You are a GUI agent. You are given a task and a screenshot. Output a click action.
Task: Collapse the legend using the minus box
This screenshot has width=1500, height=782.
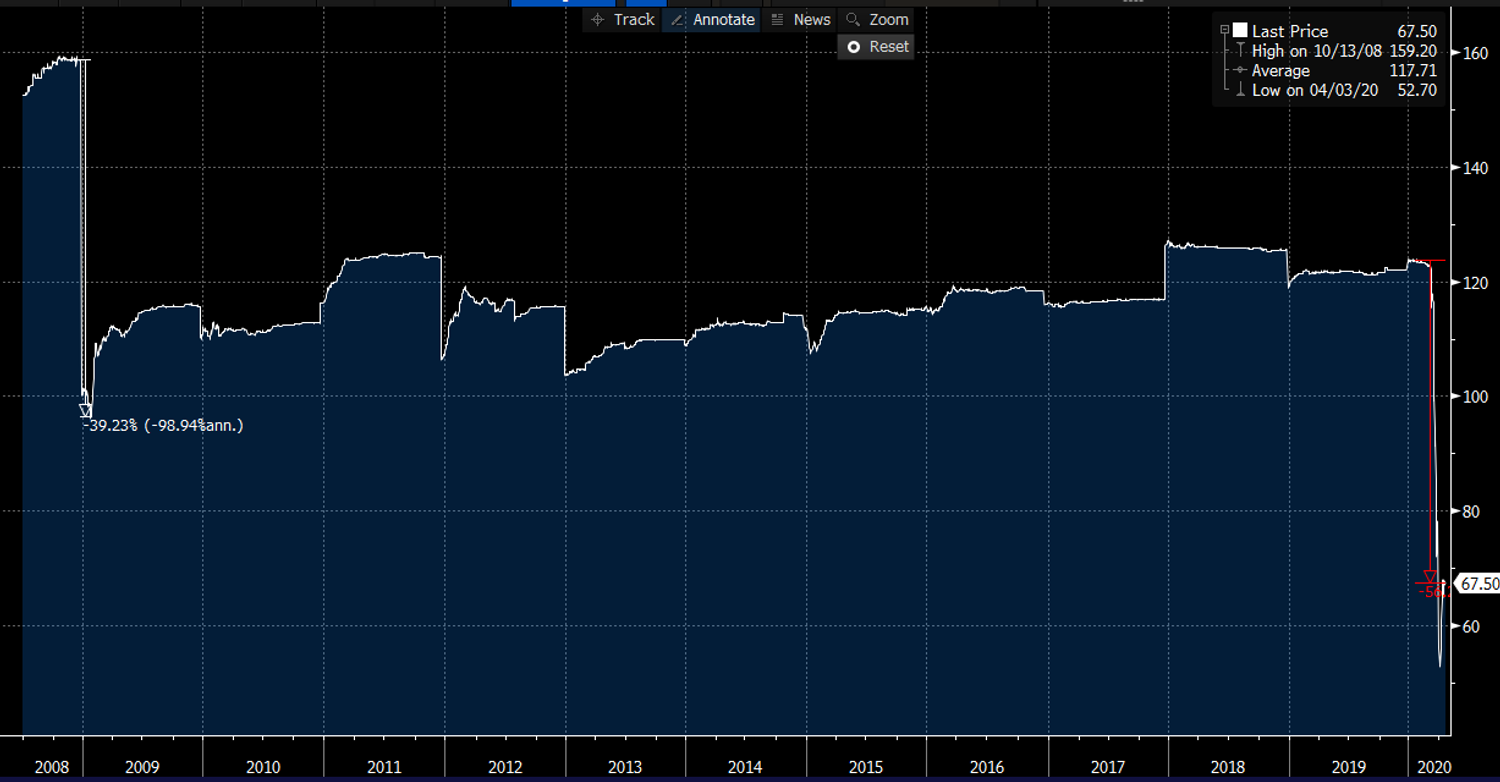[x=1225, y=31]
